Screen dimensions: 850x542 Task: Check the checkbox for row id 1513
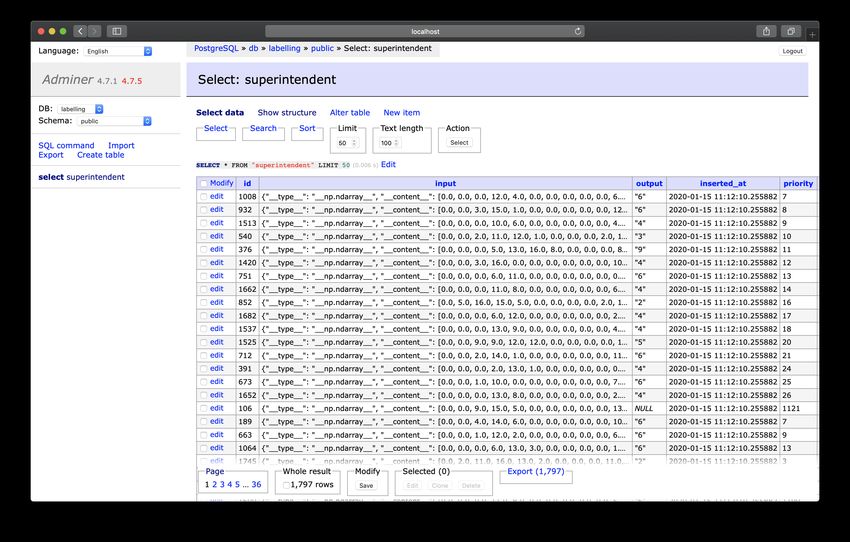click(x=204, y=223)
